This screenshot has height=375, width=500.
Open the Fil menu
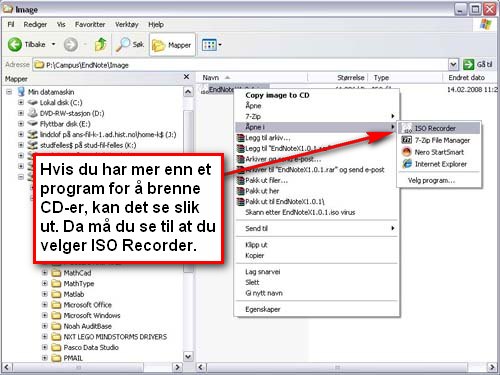[11, 24]
